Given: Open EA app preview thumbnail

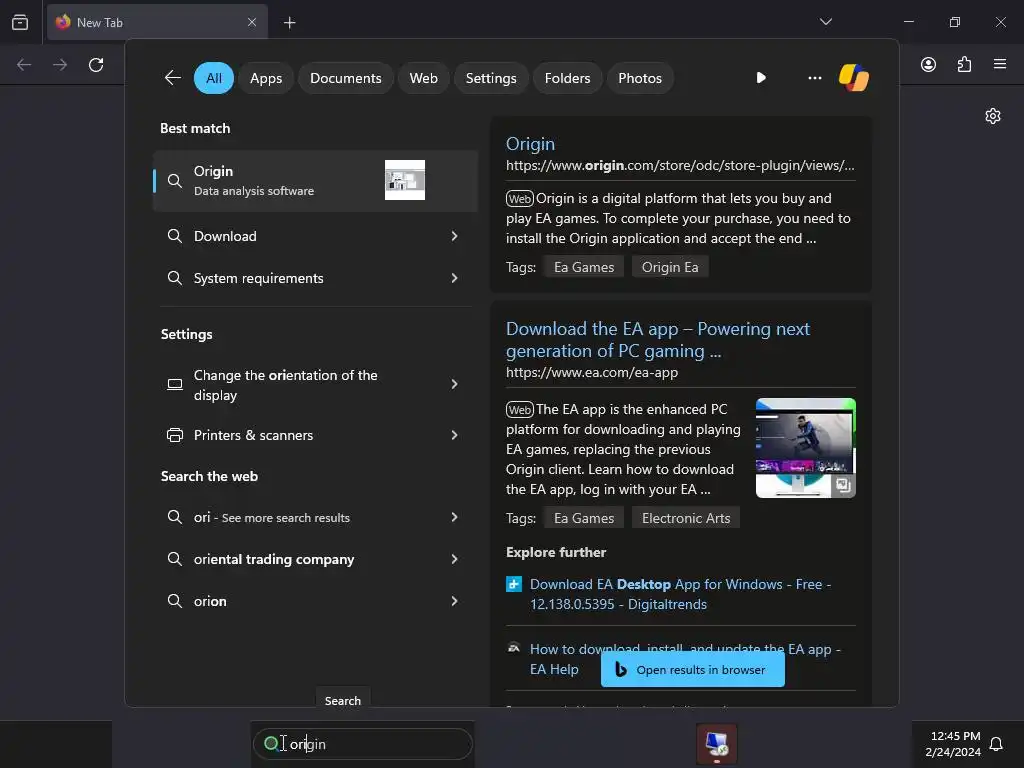Looking at the screenshot, I should click(805, 448).
